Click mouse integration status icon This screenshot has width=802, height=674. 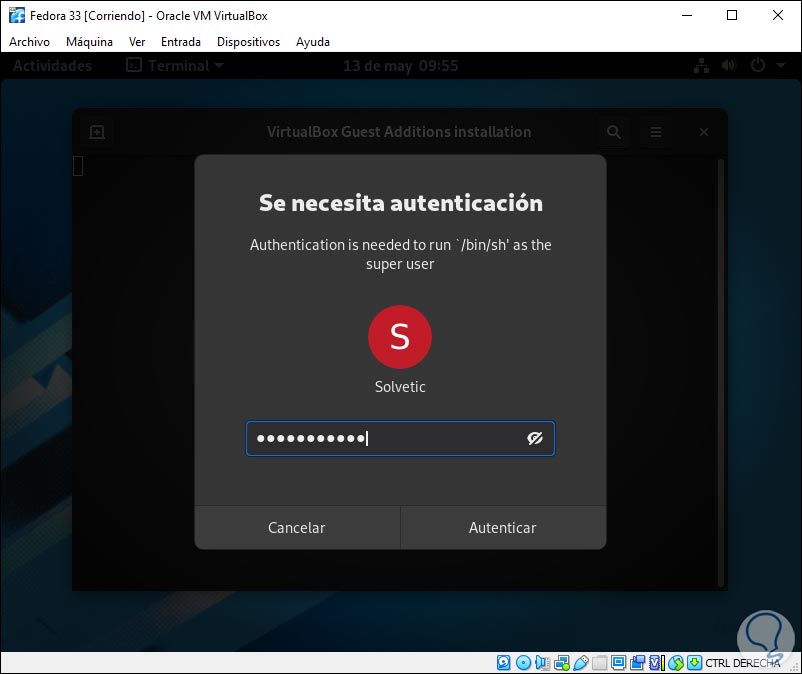click(676, 663)
